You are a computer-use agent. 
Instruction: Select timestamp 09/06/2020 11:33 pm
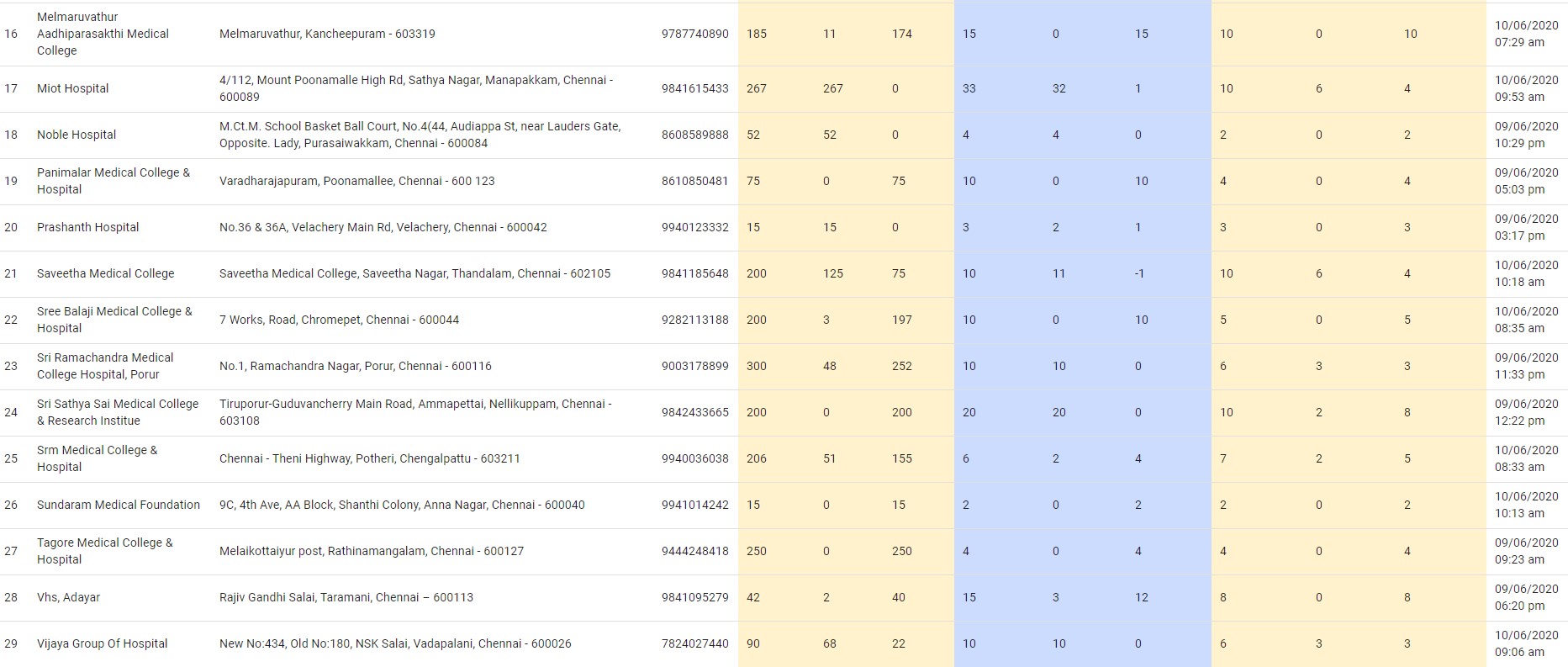1527,366
